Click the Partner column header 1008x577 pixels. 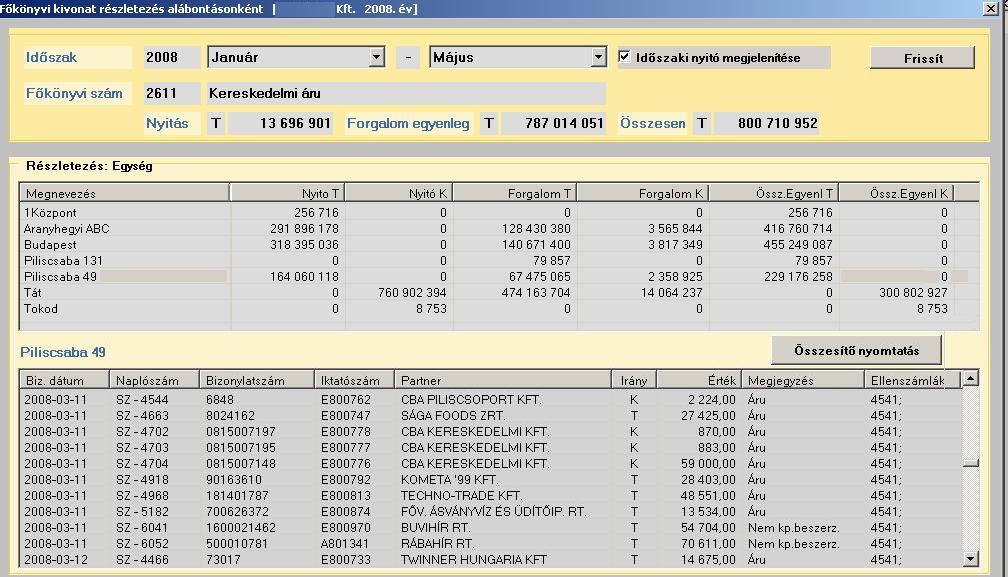503,380
